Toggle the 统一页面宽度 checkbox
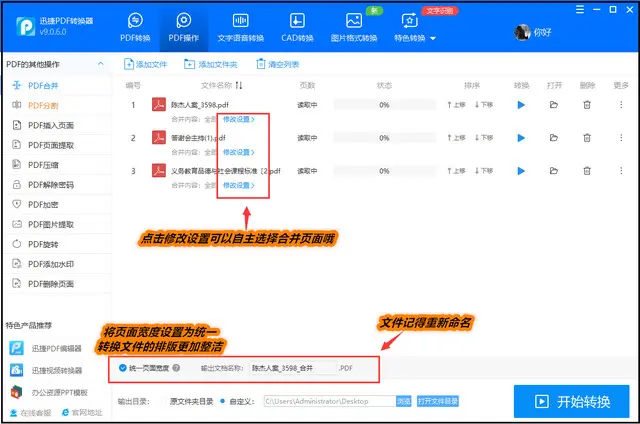Viewport: 640px width, 424px height. click(x=122, y=368)
